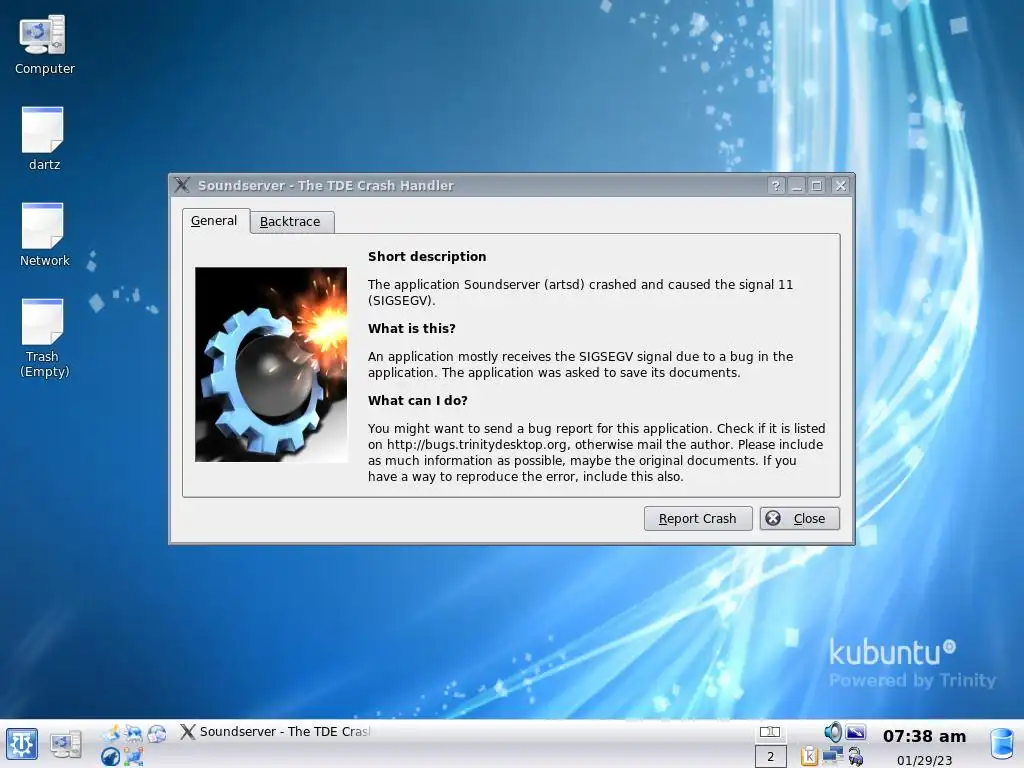This screenshot has width=1024, height=768.
Task: Click the display resize tray icon
Action: (x=856, y=732)
